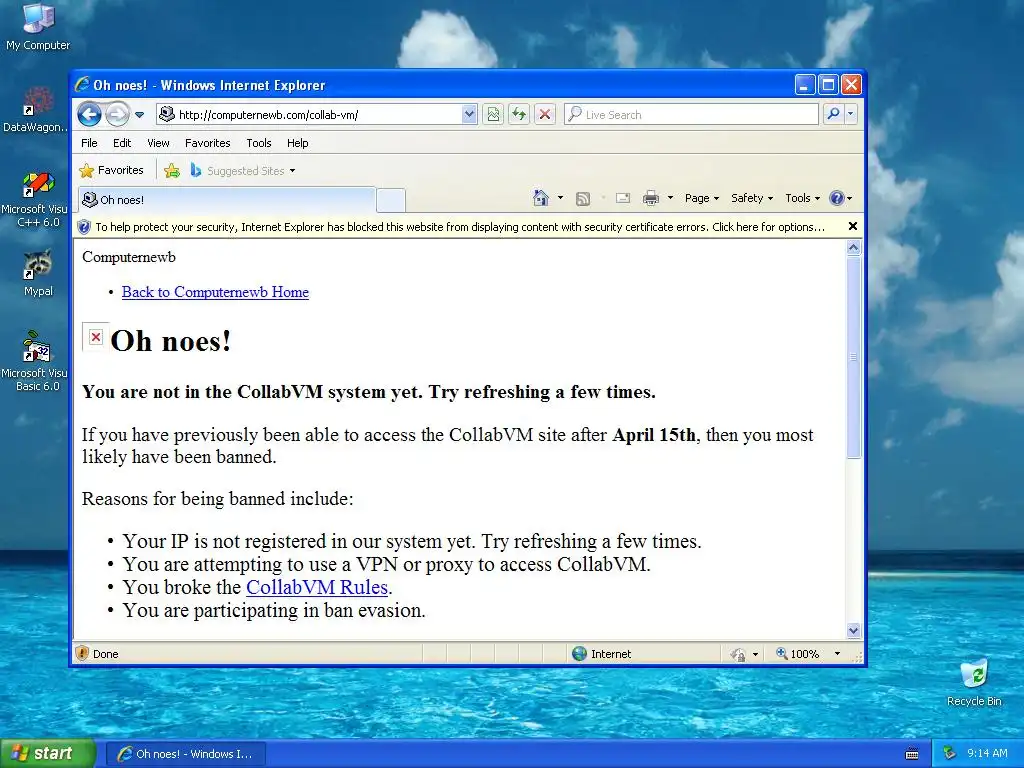Click the Home page icon
The width and height of the screenshot is (1024, 768).
click(x=541, y=198)
